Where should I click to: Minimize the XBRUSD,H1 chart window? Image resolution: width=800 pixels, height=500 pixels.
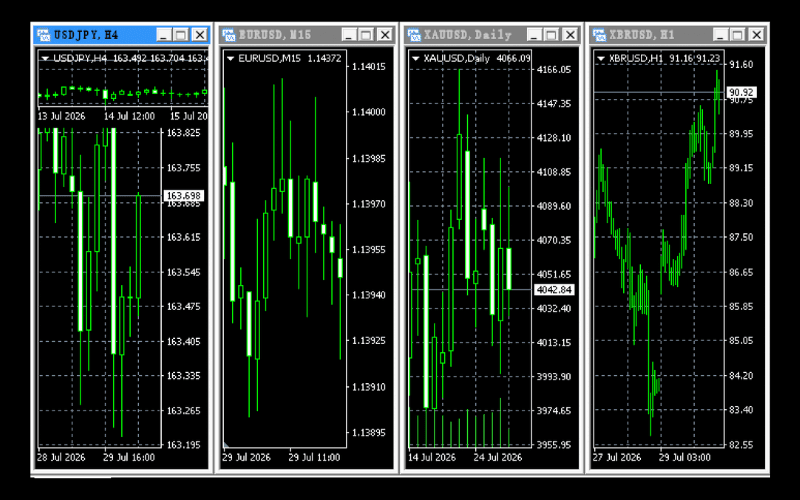[720, 35]
